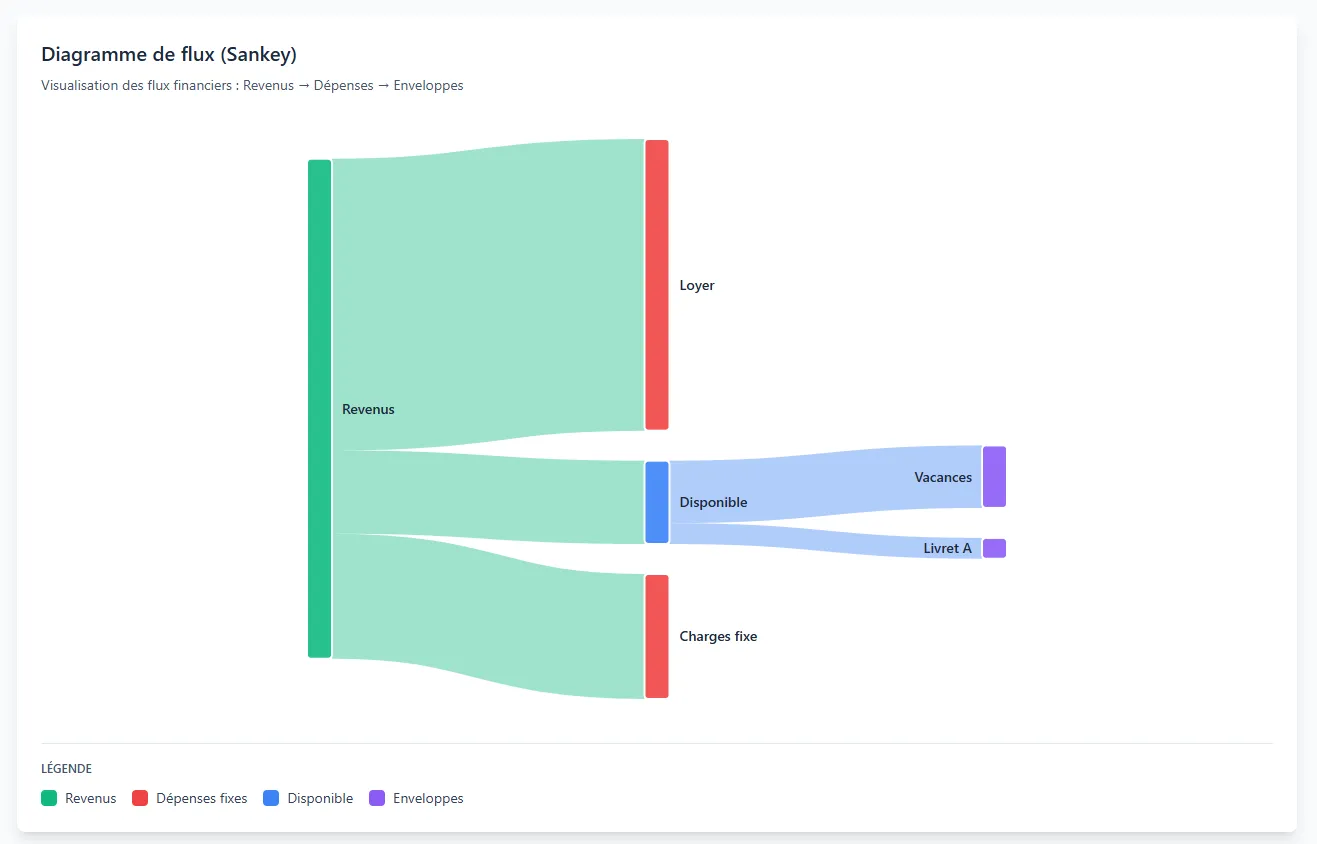Select the Enveloppes legend label

pos(428,798)
